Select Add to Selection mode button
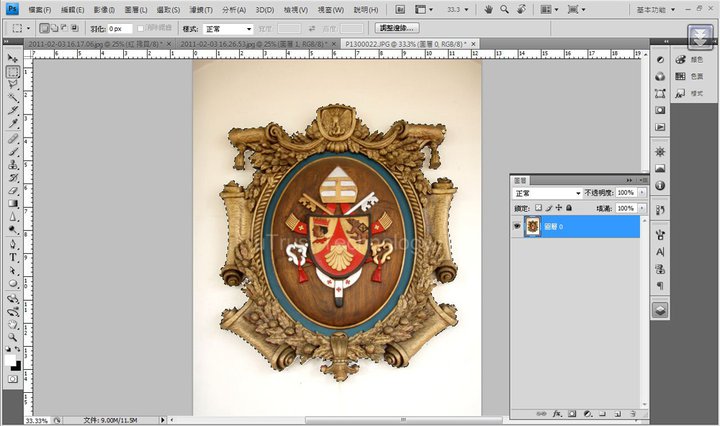This screenshot has width=720, height=426. point(54,28)
